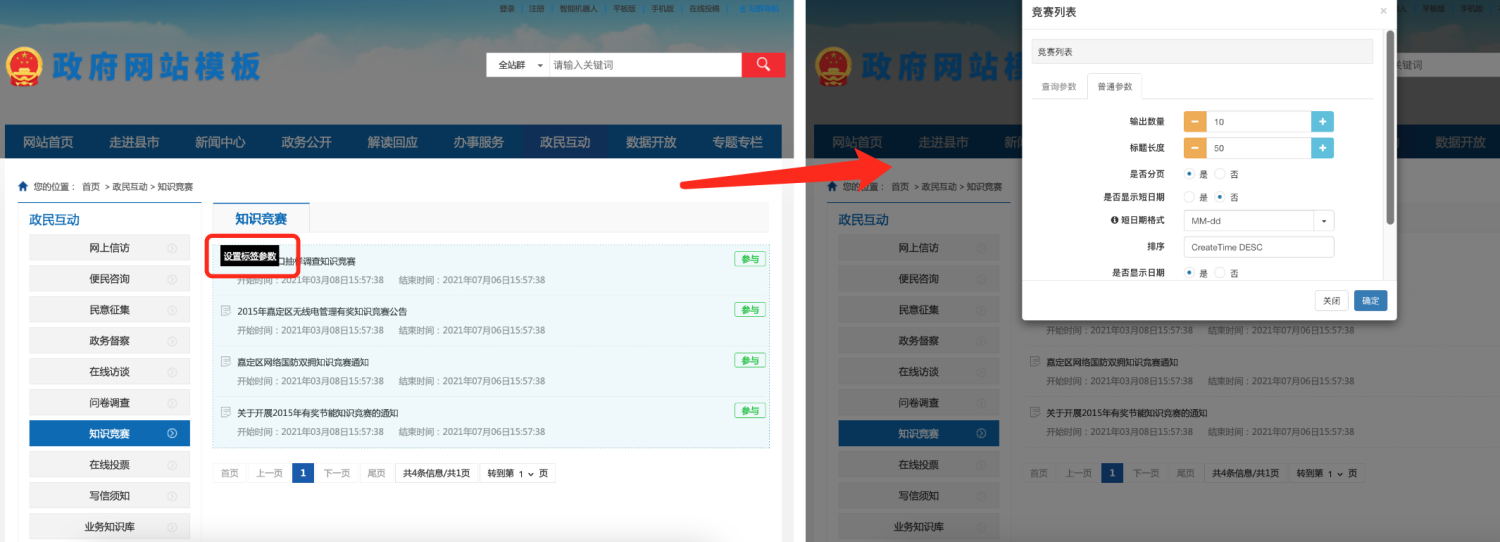Increase 输出数量 with the plus button

(x=1322, y=121)
